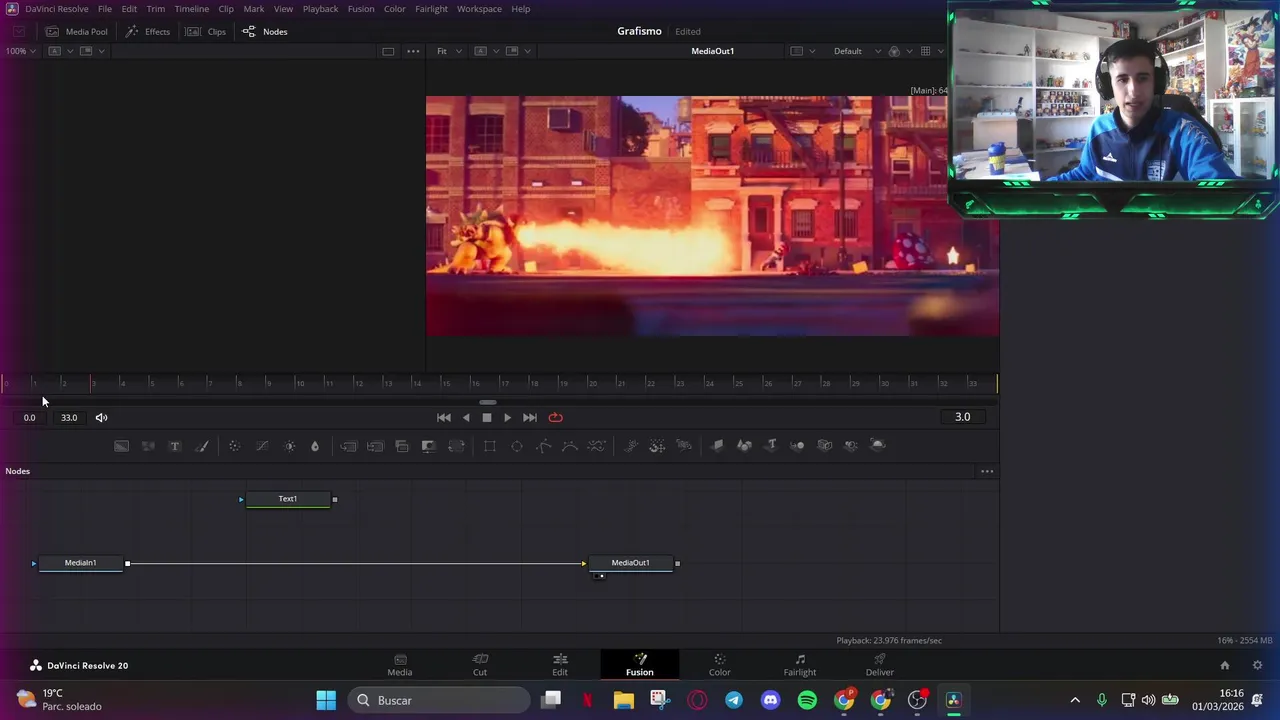Jump to the last frame
Viewport: 1280px width, 720px height.
530,418
